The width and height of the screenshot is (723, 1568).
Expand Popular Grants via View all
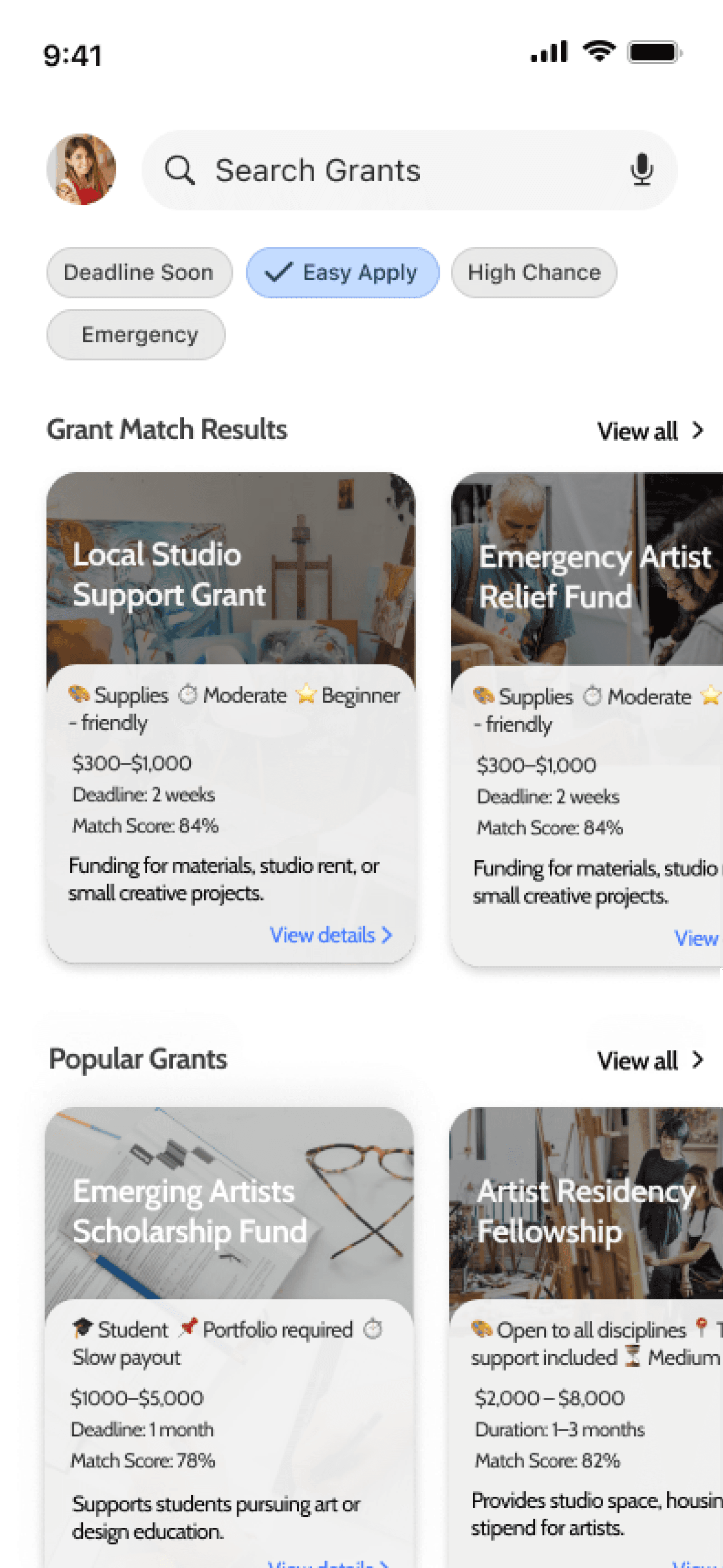pyautogui.click(x=650, y=1061)
